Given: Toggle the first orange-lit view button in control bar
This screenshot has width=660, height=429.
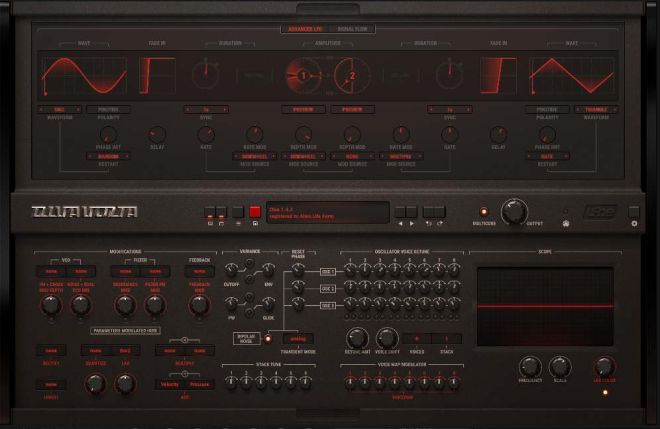Looking at the screenshot, I should (x=209, y=212).
